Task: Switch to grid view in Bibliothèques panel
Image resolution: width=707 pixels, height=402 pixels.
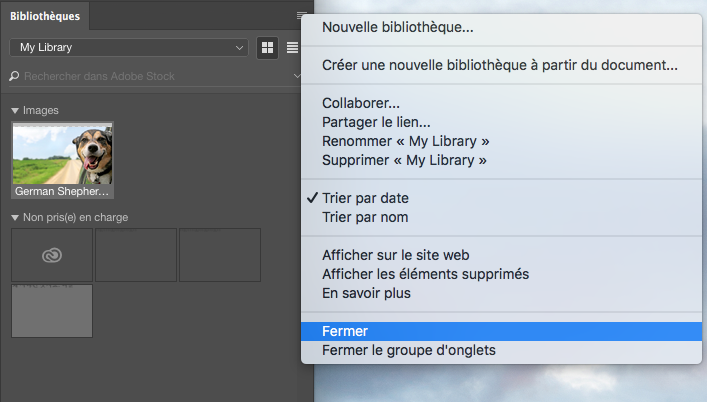Action: coord(267,48)
